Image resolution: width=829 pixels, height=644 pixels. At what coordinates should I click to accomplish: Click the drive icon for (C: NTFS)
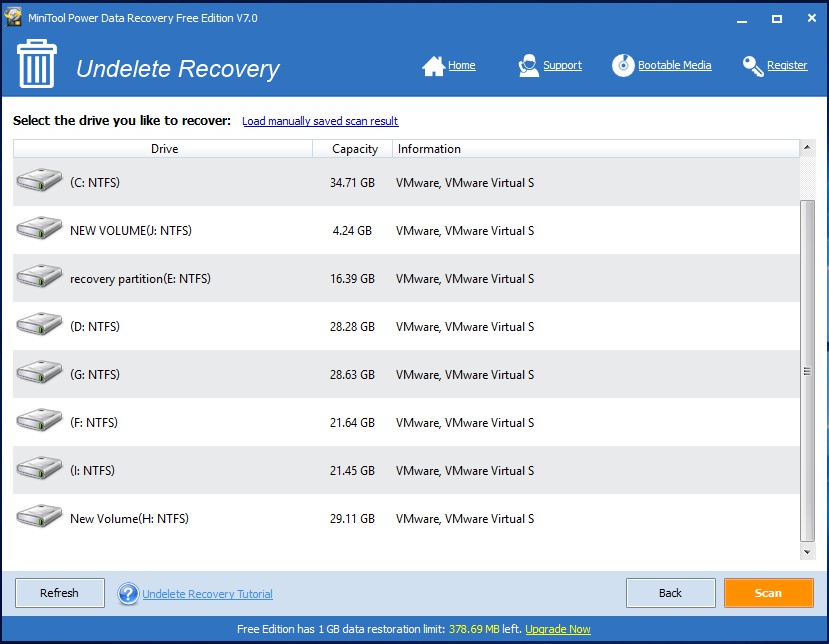tap(39, 180)
